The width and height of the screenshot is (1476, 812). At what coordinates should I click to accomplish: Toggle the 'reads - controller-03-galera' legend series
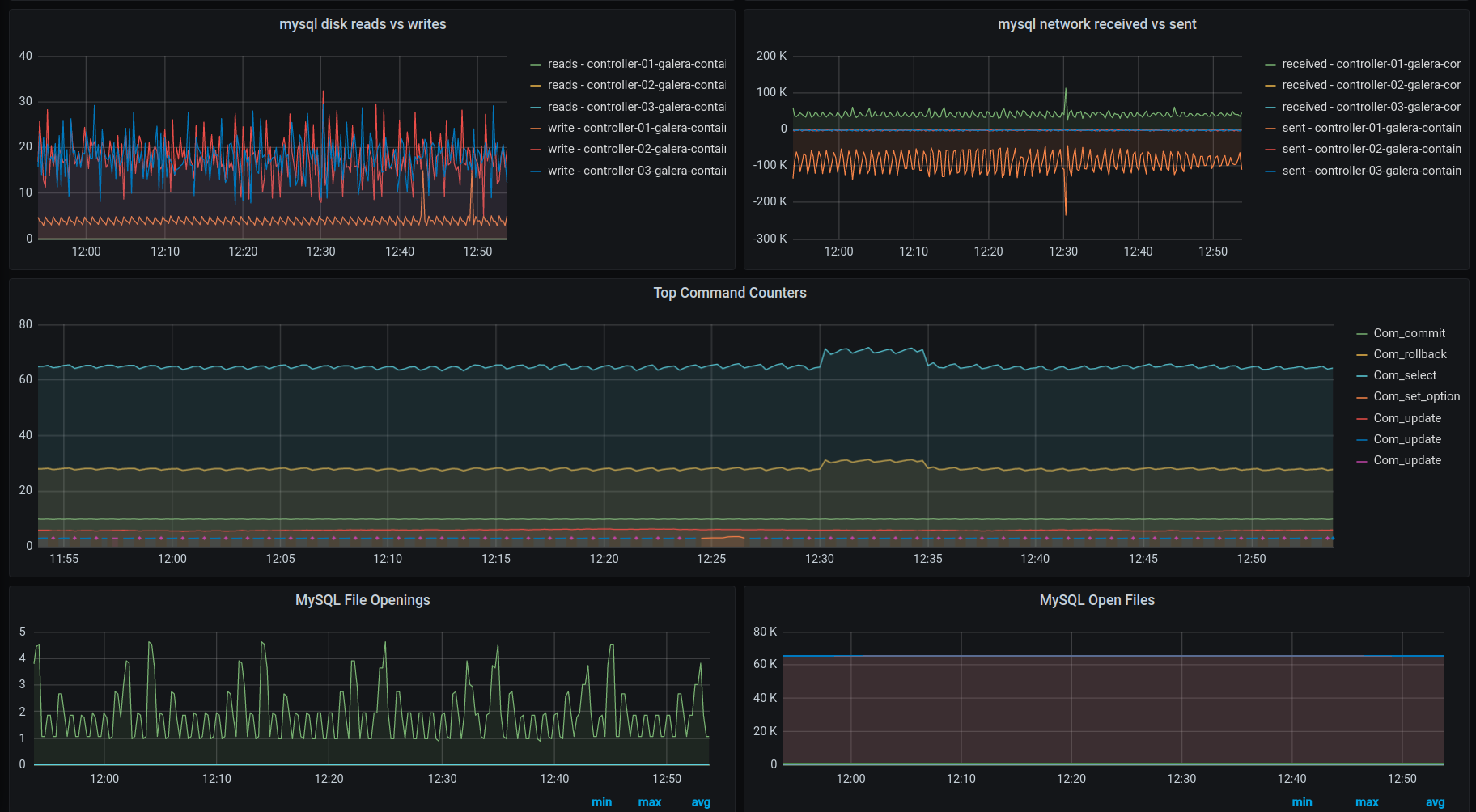tap(636, 107)
